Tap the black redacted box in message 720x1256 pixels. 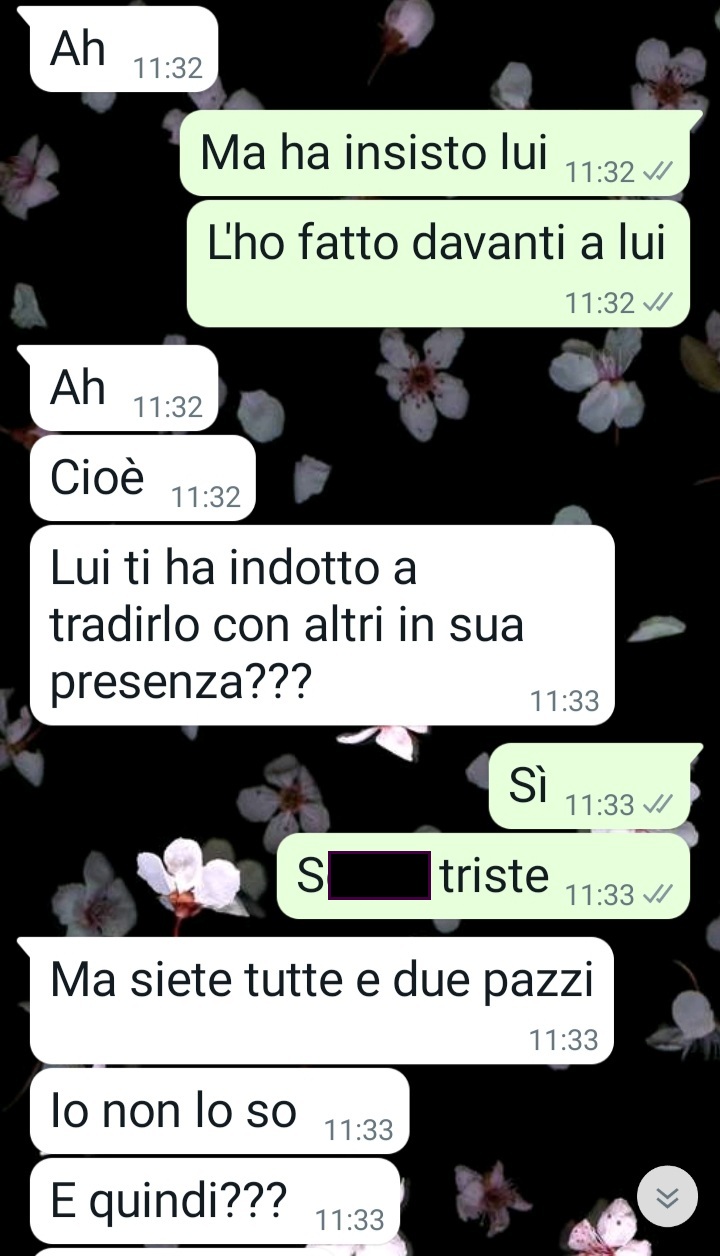pyautogui.click(x=379, y=875)
